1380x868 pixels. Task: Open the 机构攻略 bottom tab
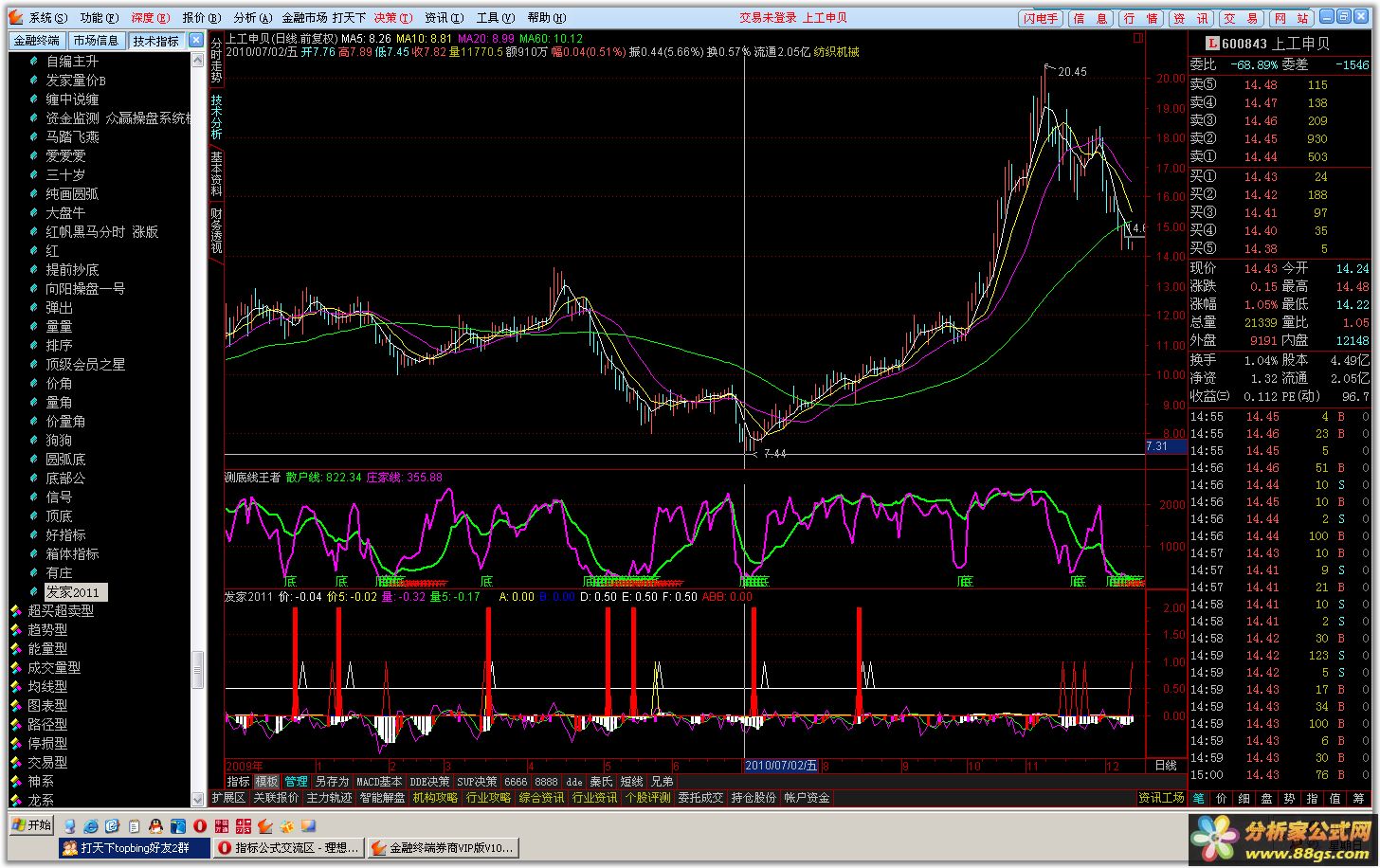(435, 798)
